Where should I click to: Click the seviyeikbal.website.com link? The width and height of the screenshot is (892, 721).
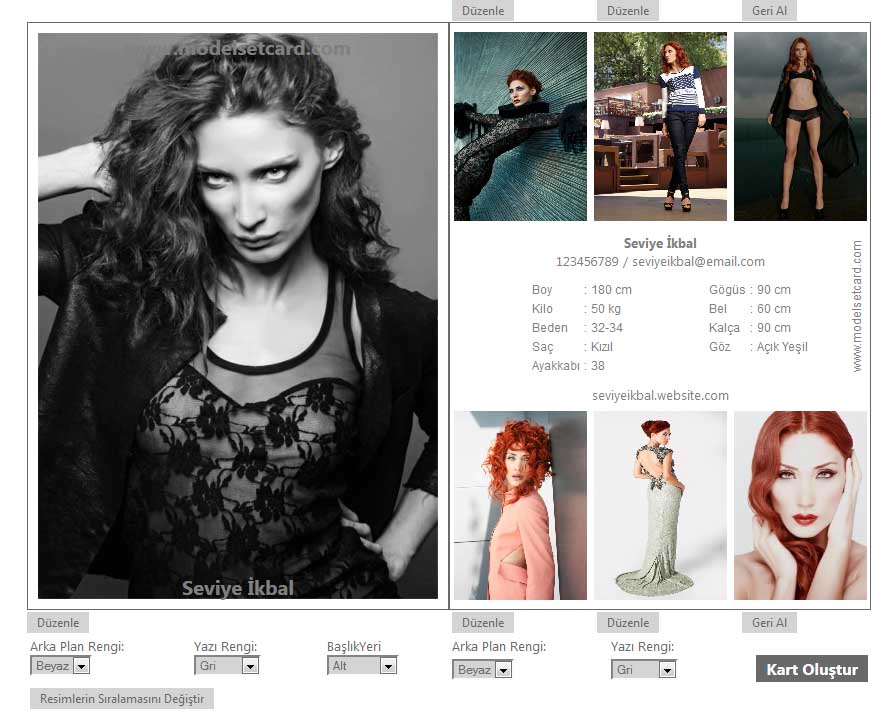click(x=660, y=396)
